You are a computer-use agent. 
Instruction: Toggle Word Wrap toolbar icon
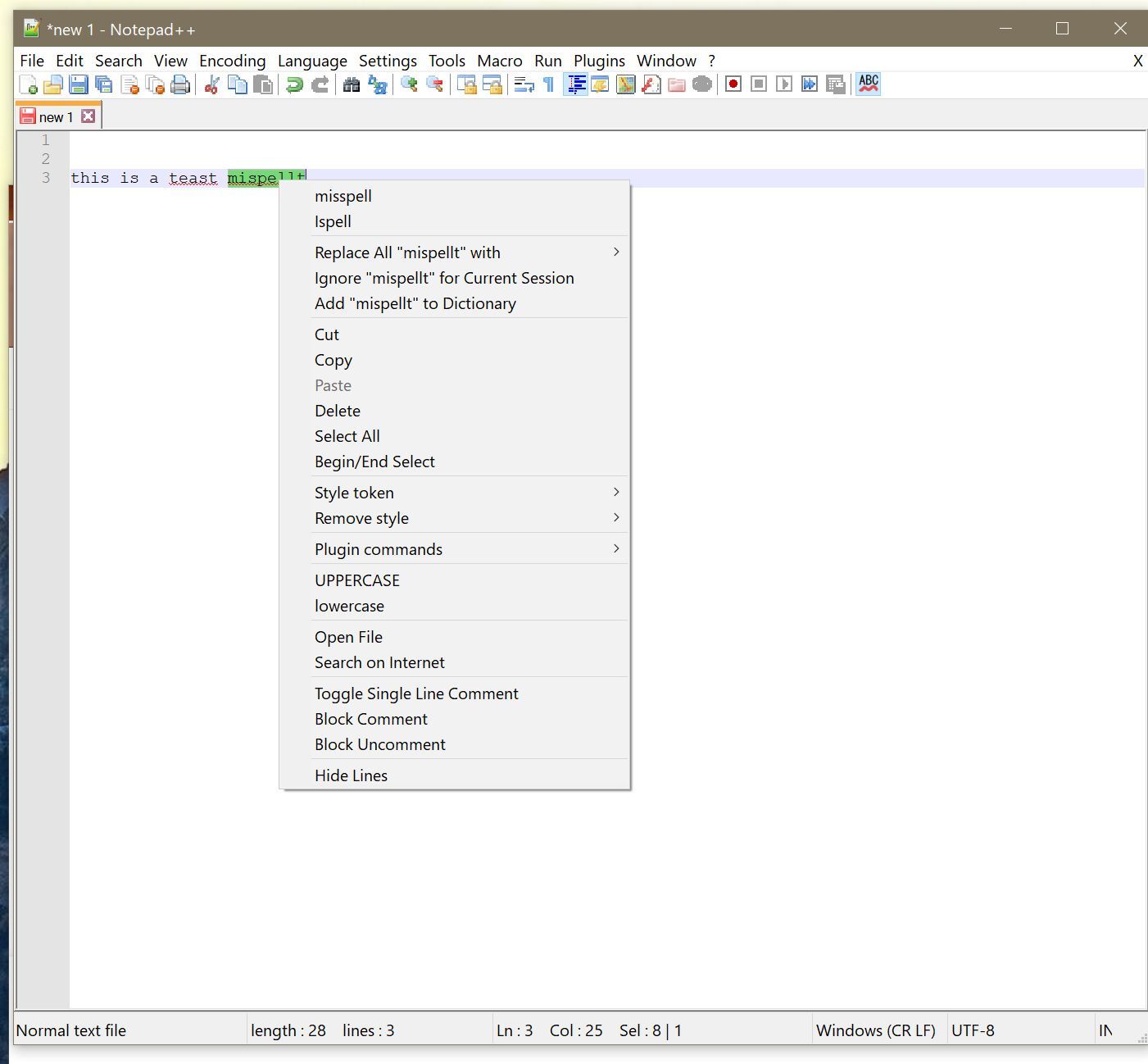[x=524, y=84]
